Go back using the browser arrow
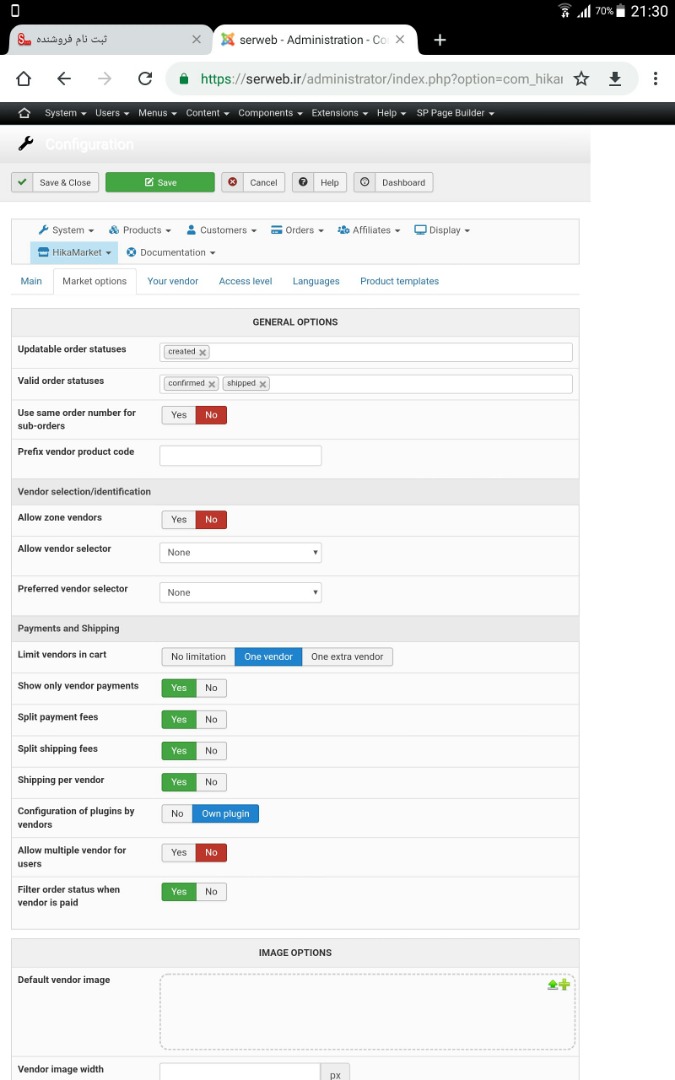Image resolution: width=675 pixels, height=1080 pixels. [x=64, y=79]
